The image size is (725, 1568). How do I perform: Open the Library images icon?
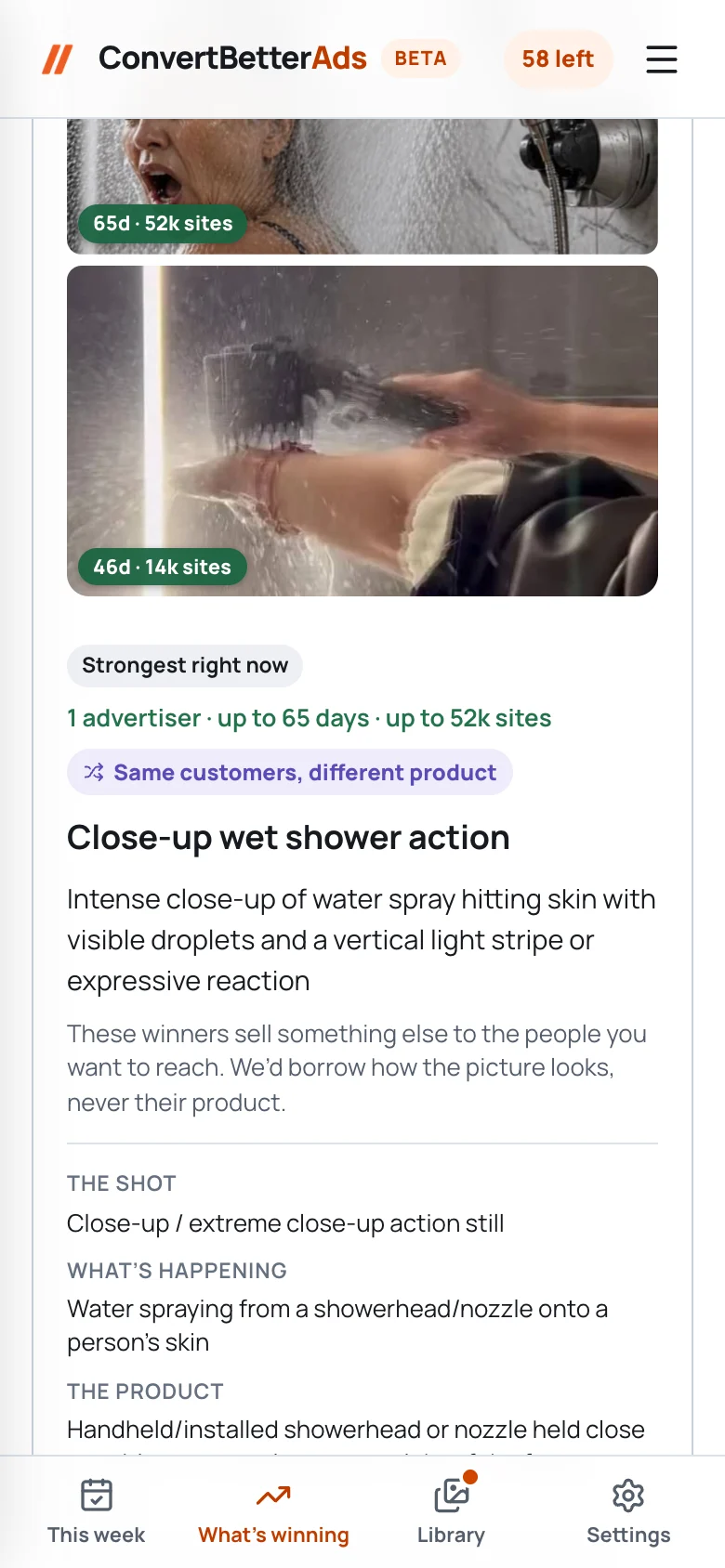452,1494
